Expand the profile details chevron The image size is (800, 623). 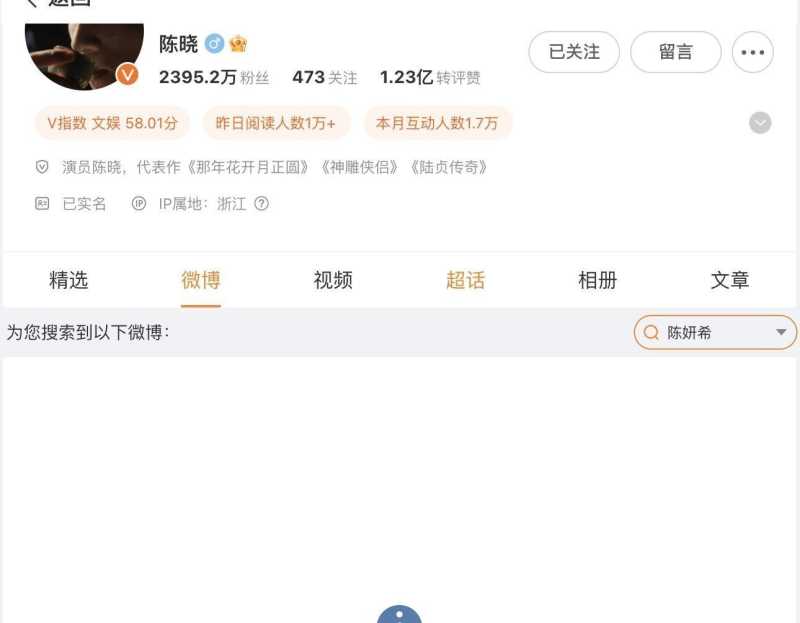tap(760, 123)
